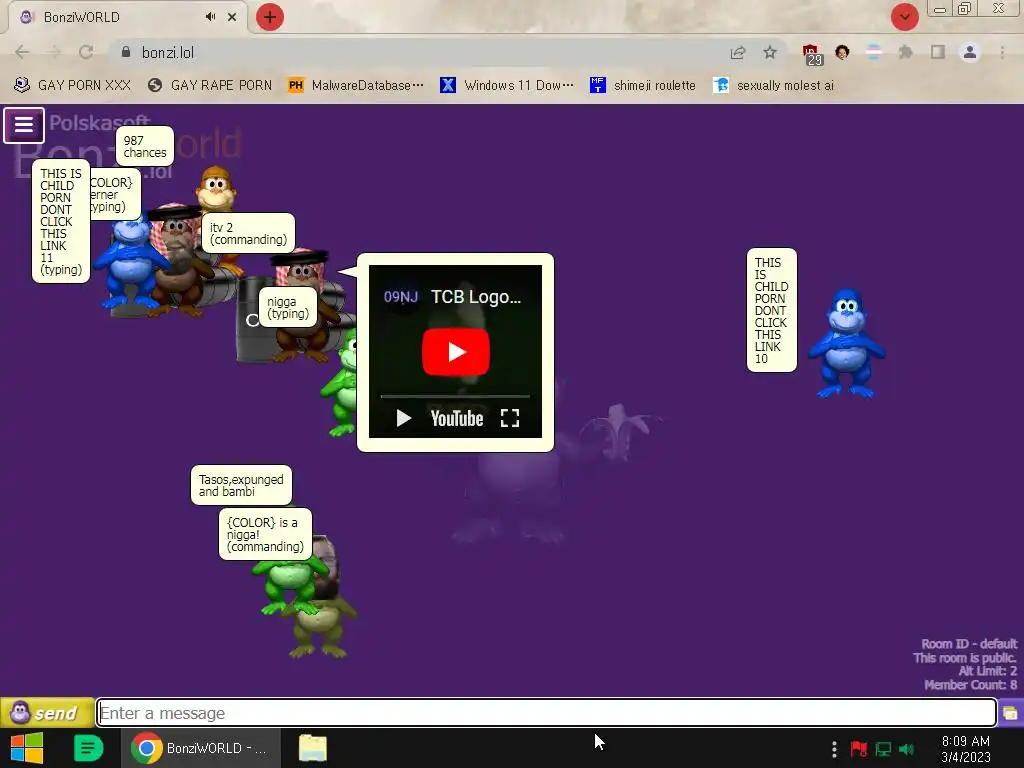Open the YouTube logo link in player
The width and height of the screenshot is (1024, 768).
(456, 419)
